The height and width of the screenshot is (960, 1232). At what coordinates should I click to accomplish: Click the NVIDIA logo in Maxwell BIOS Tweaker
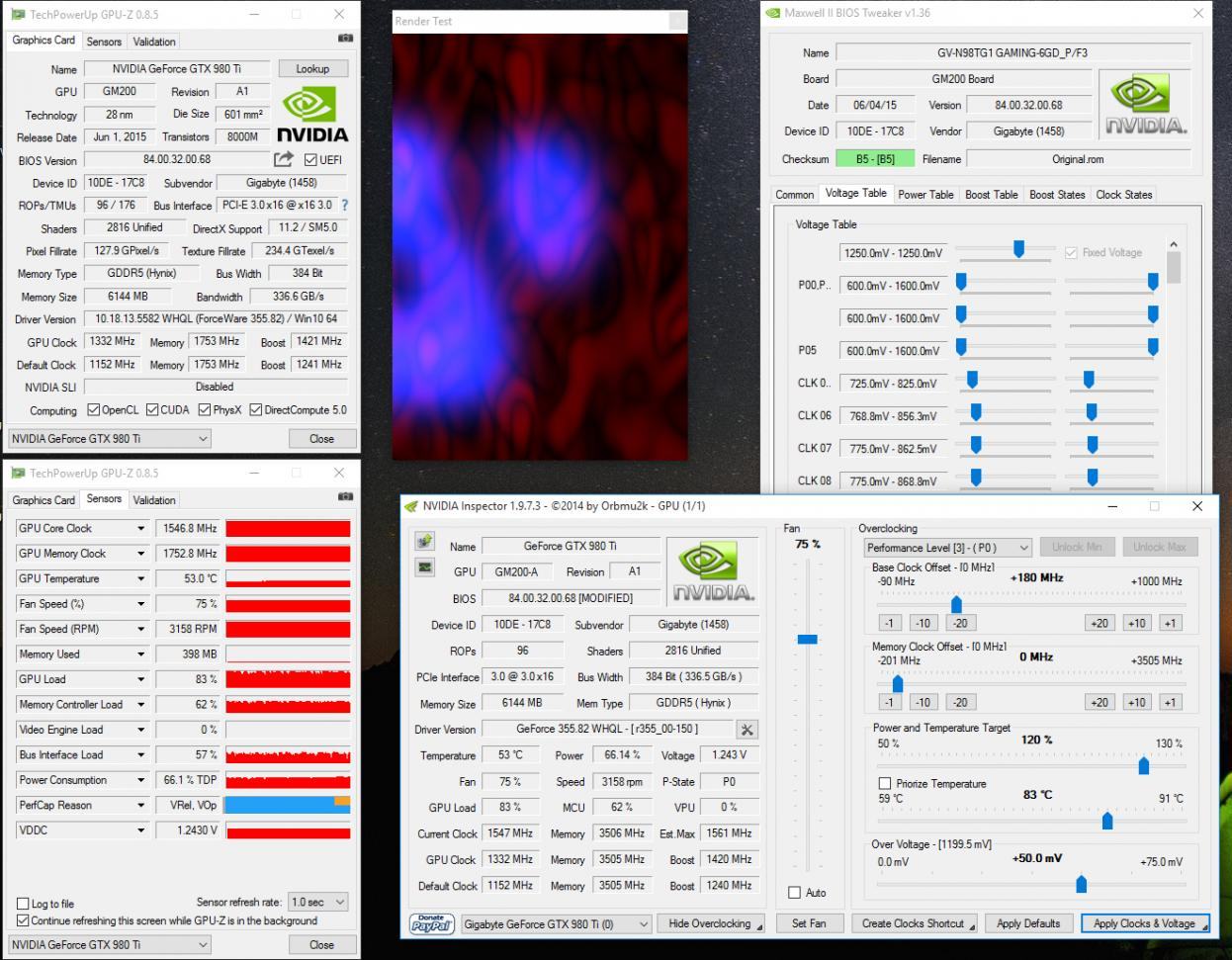click(x=1144, y=106)
